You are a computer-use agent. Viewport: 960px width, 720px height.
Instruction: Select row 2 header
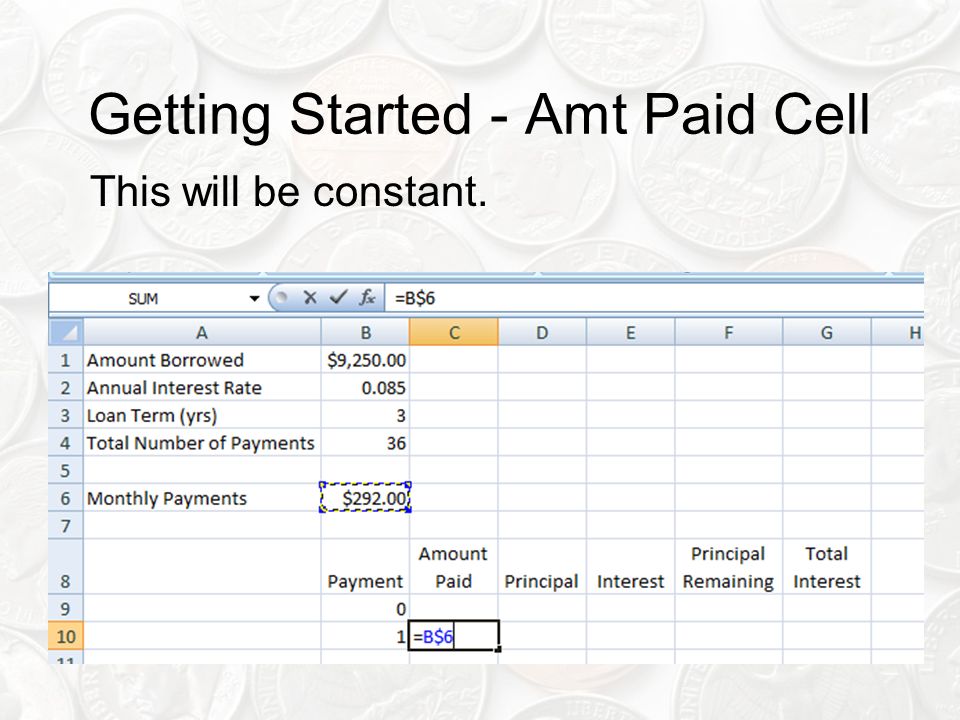(66, 388)
